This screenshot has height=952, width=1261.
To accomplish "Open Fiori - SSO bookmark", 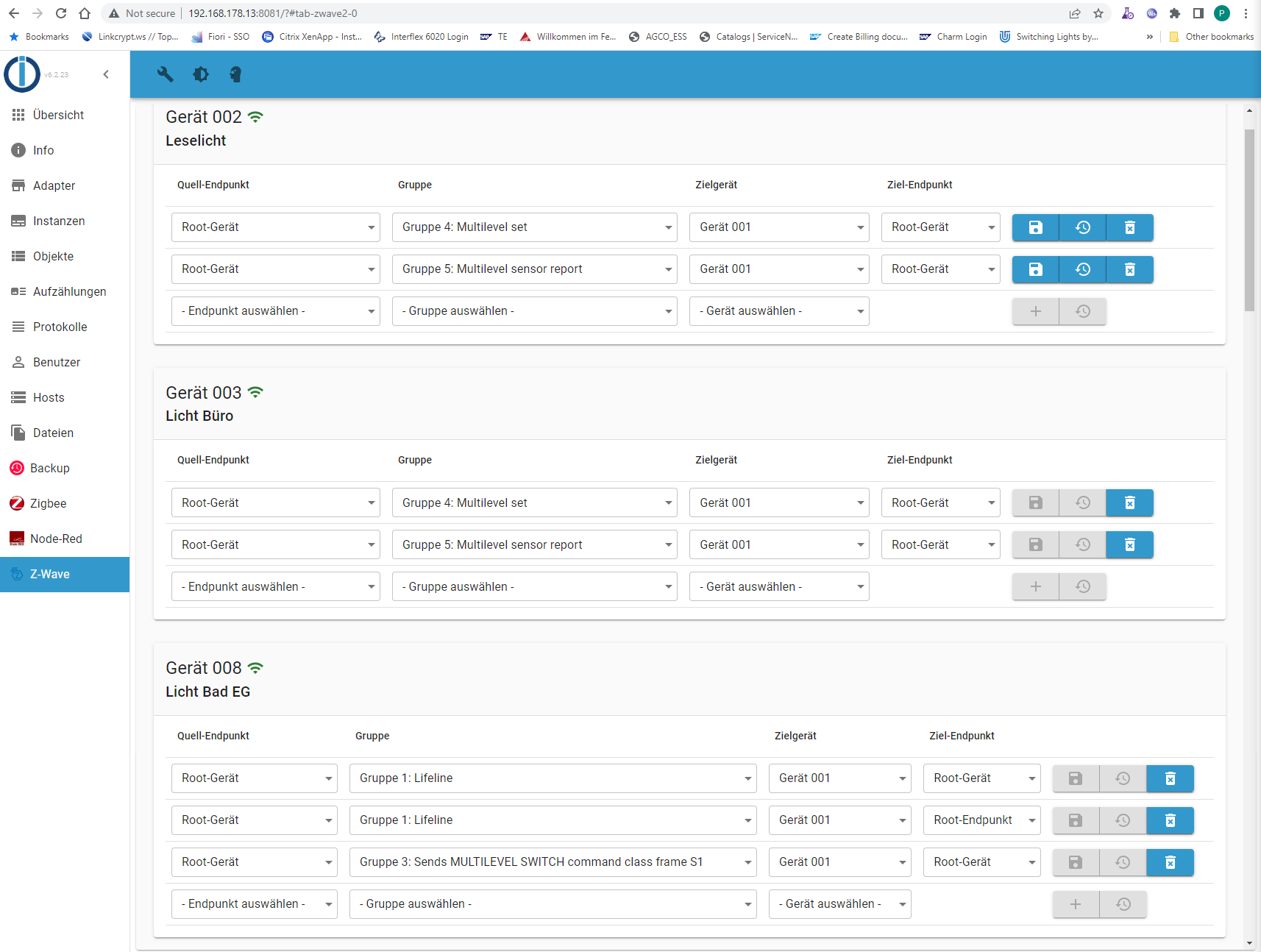I will pyautogui.click(x=220, y=37).
